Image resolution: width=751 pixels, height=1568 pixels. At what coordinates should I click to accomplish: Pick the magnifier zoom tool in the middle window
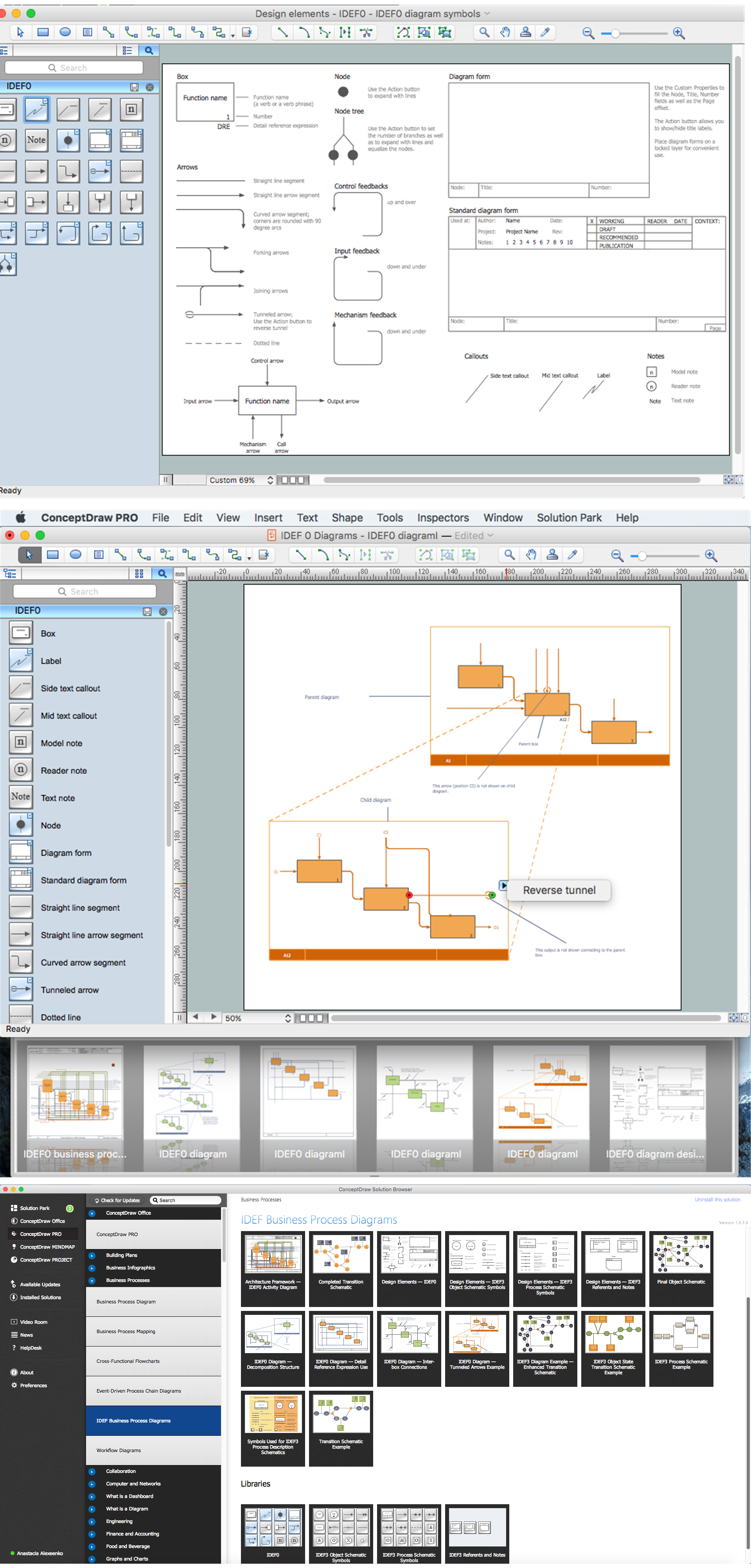509,554
